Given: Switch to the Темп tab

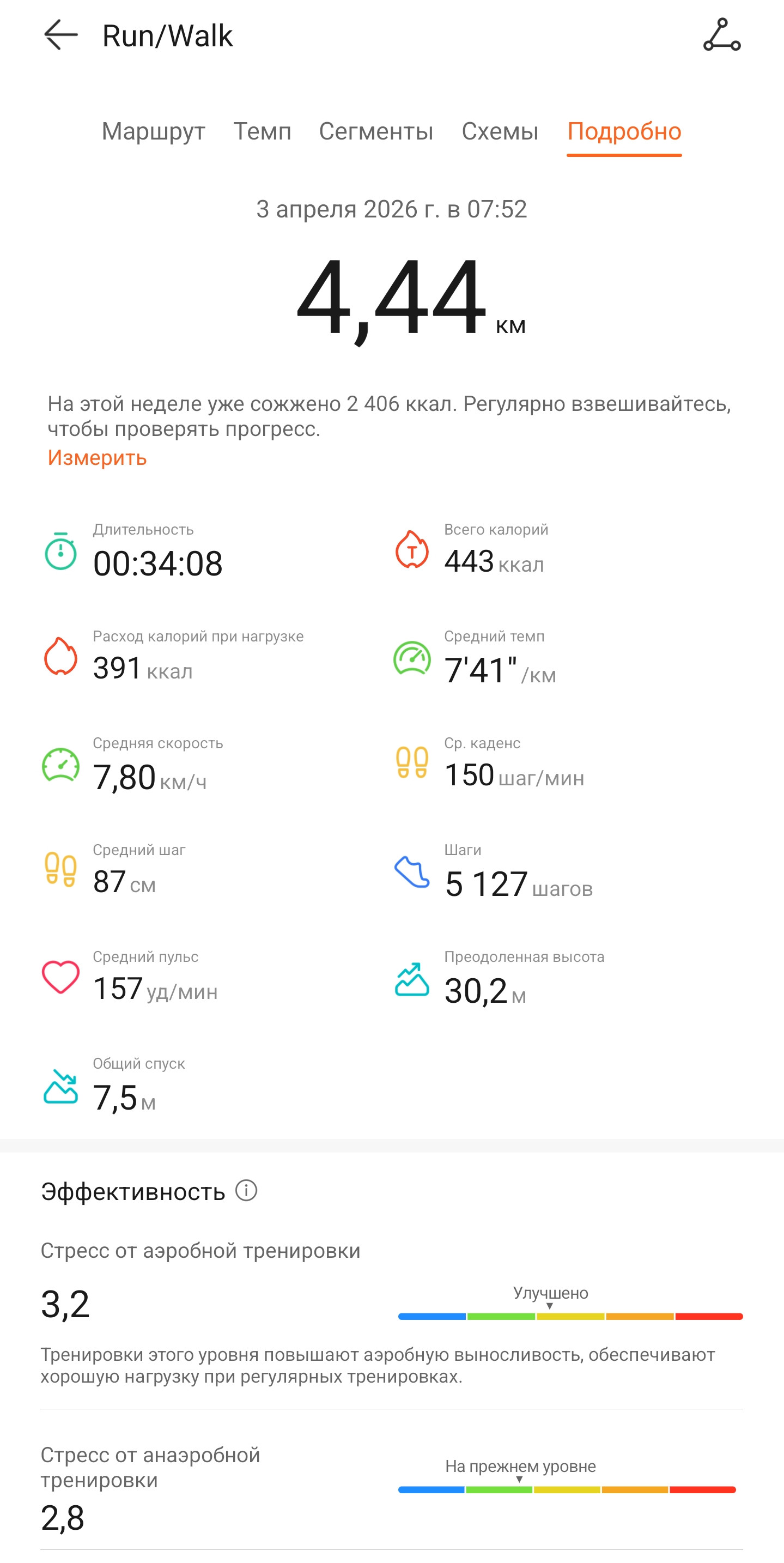Looking at the screenshot, I should tap(262, 132).
